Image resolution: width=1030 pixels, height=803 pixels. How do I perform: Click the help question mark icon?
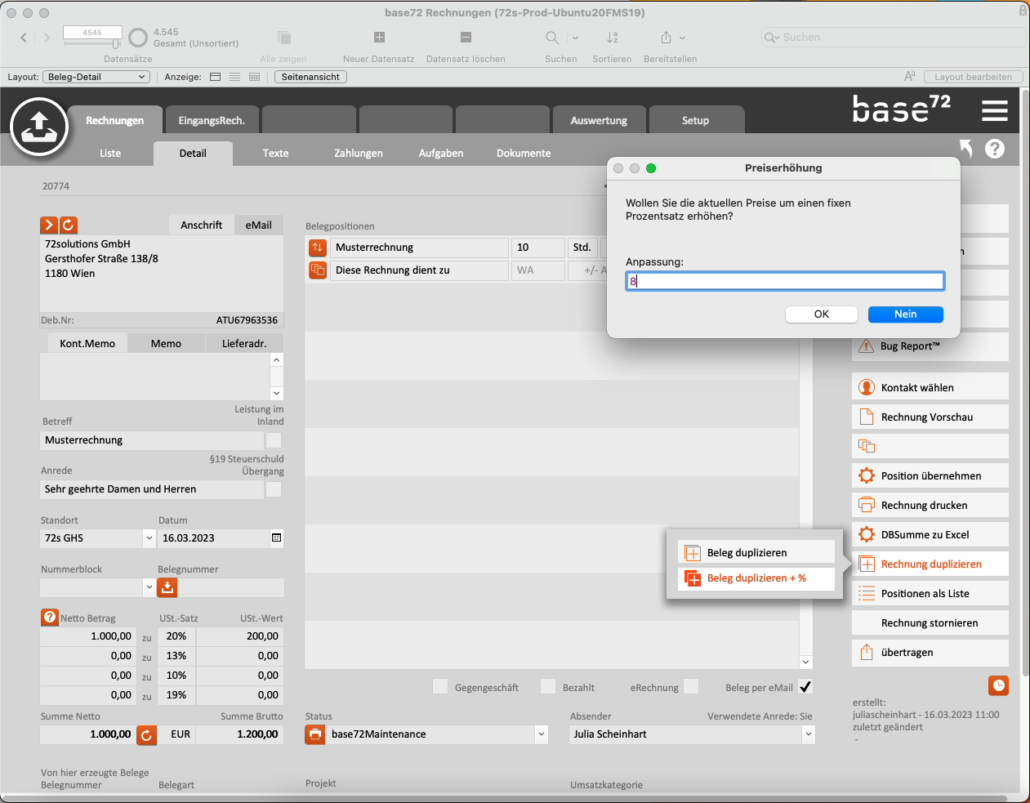tap(995, 149)
